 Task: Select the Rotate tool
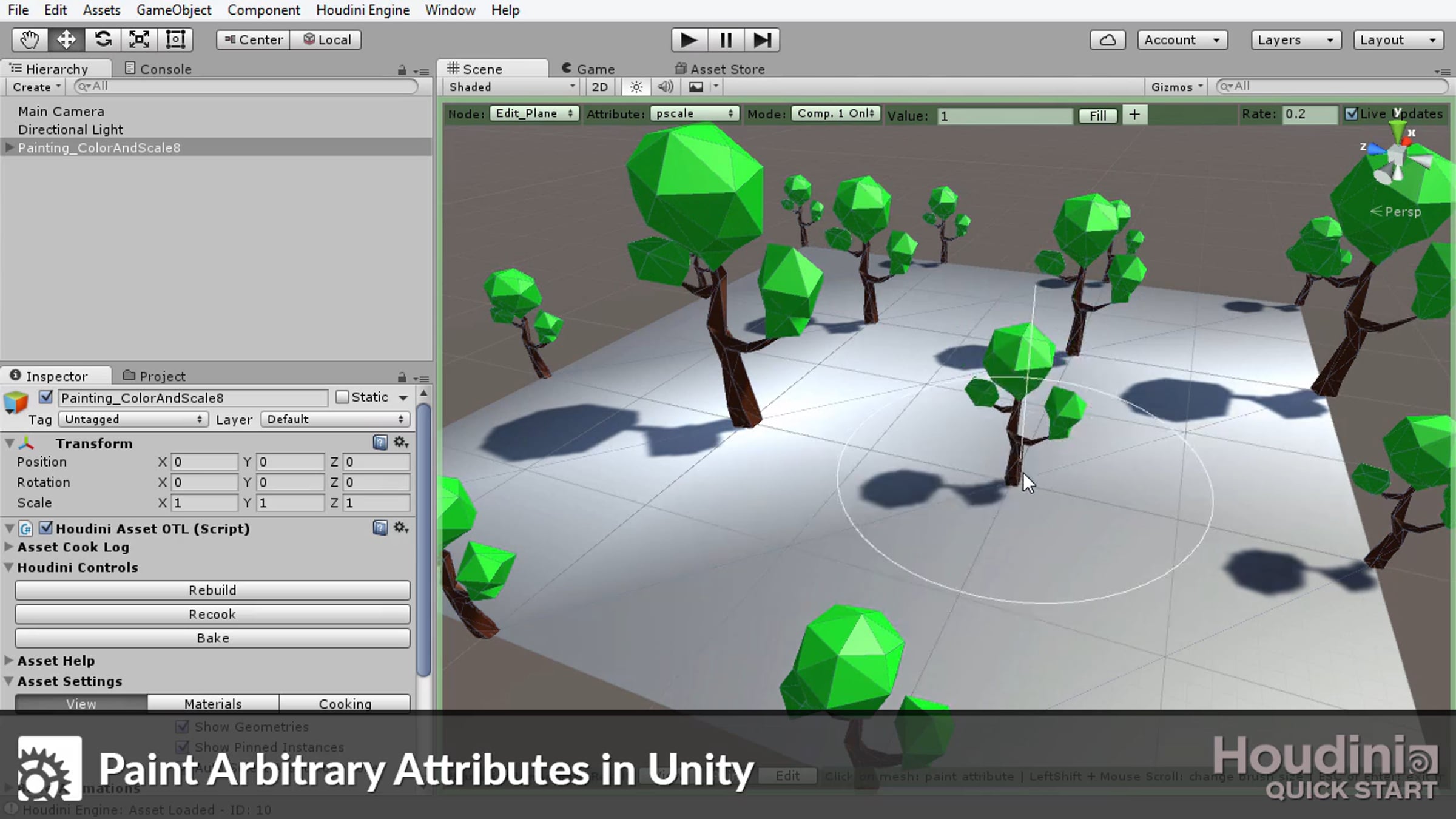(103, 40)
